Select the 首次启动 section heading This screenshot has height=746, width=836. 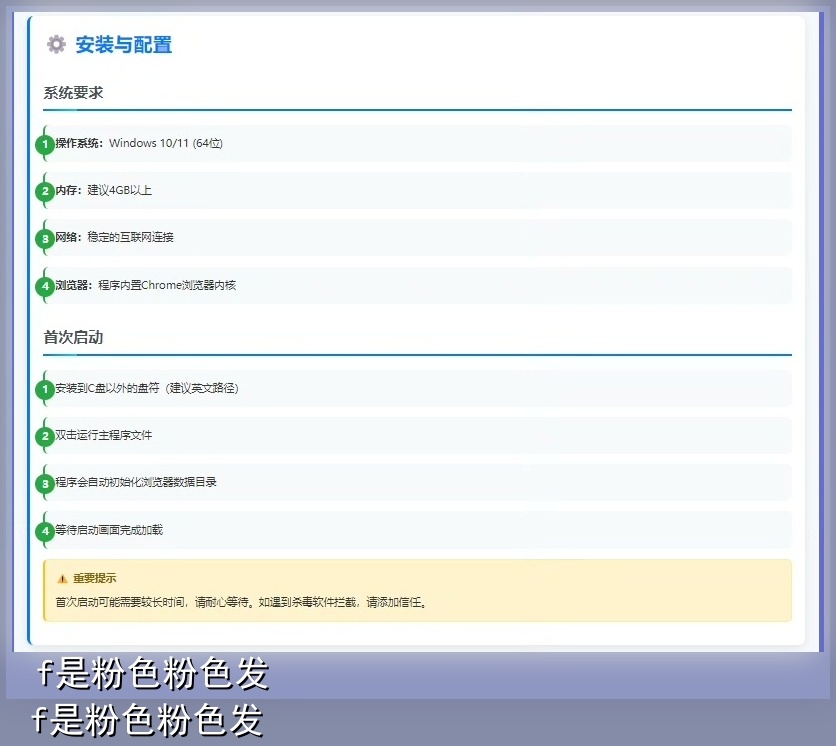[x=73, y=337]
